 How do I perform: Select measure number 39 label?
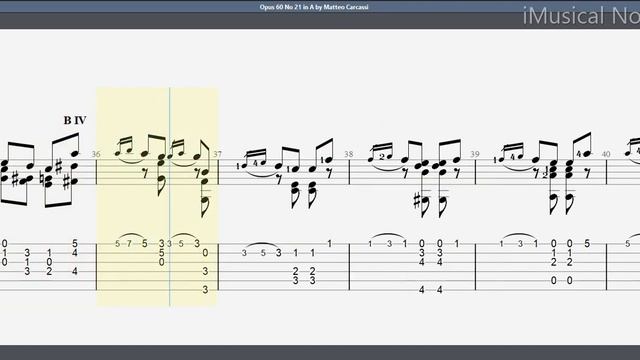pos(475,154)
